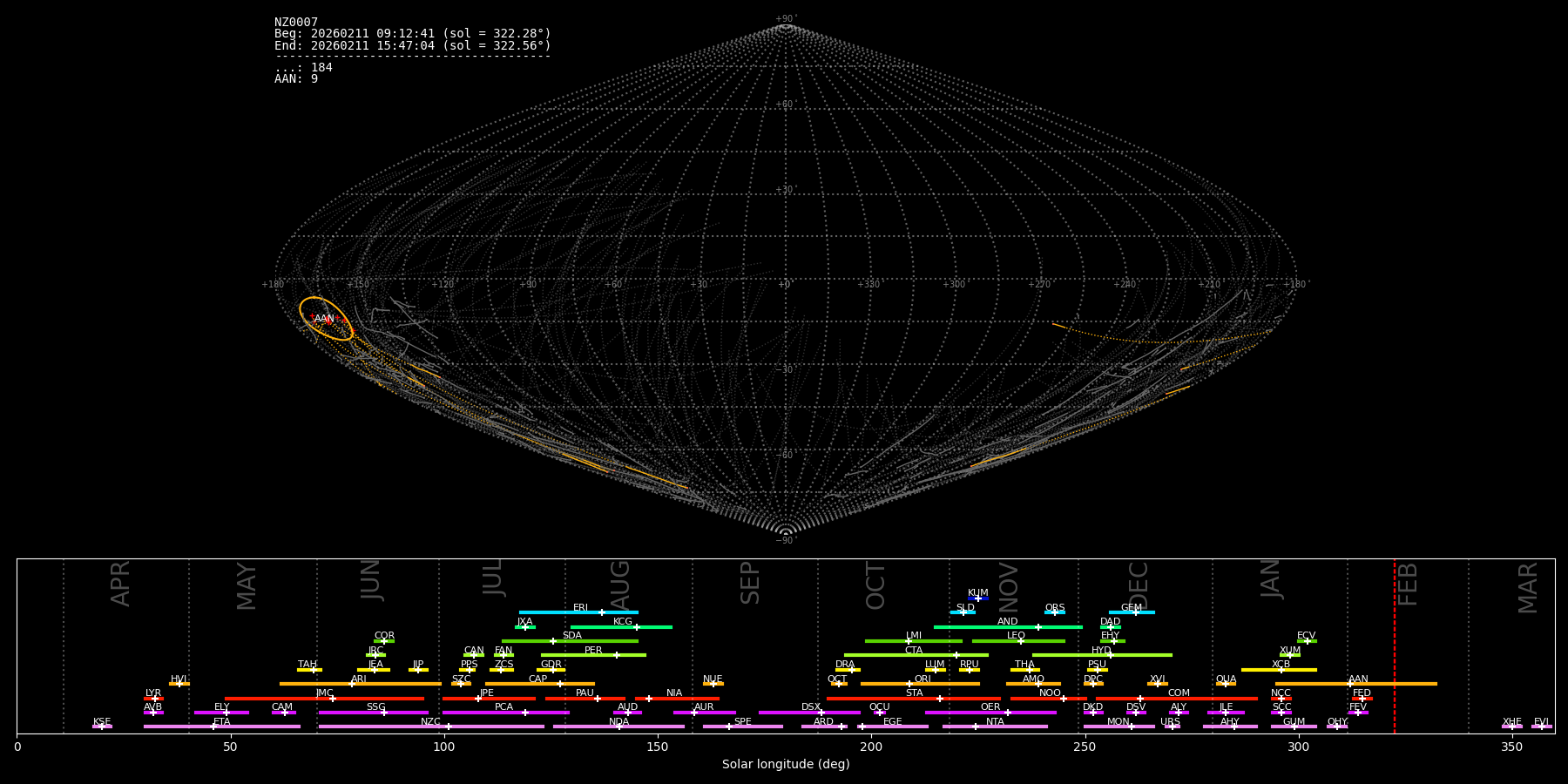Click the COM shower label
The height and width of the screenshot is (784, 1568).
coord(1179,693)
